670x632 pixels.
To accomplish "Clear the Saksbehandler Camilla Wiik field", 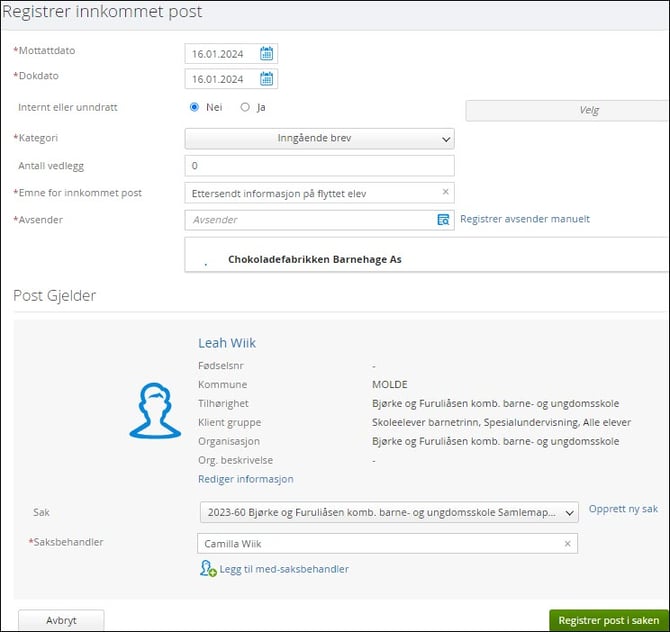I will coord(567,544).
